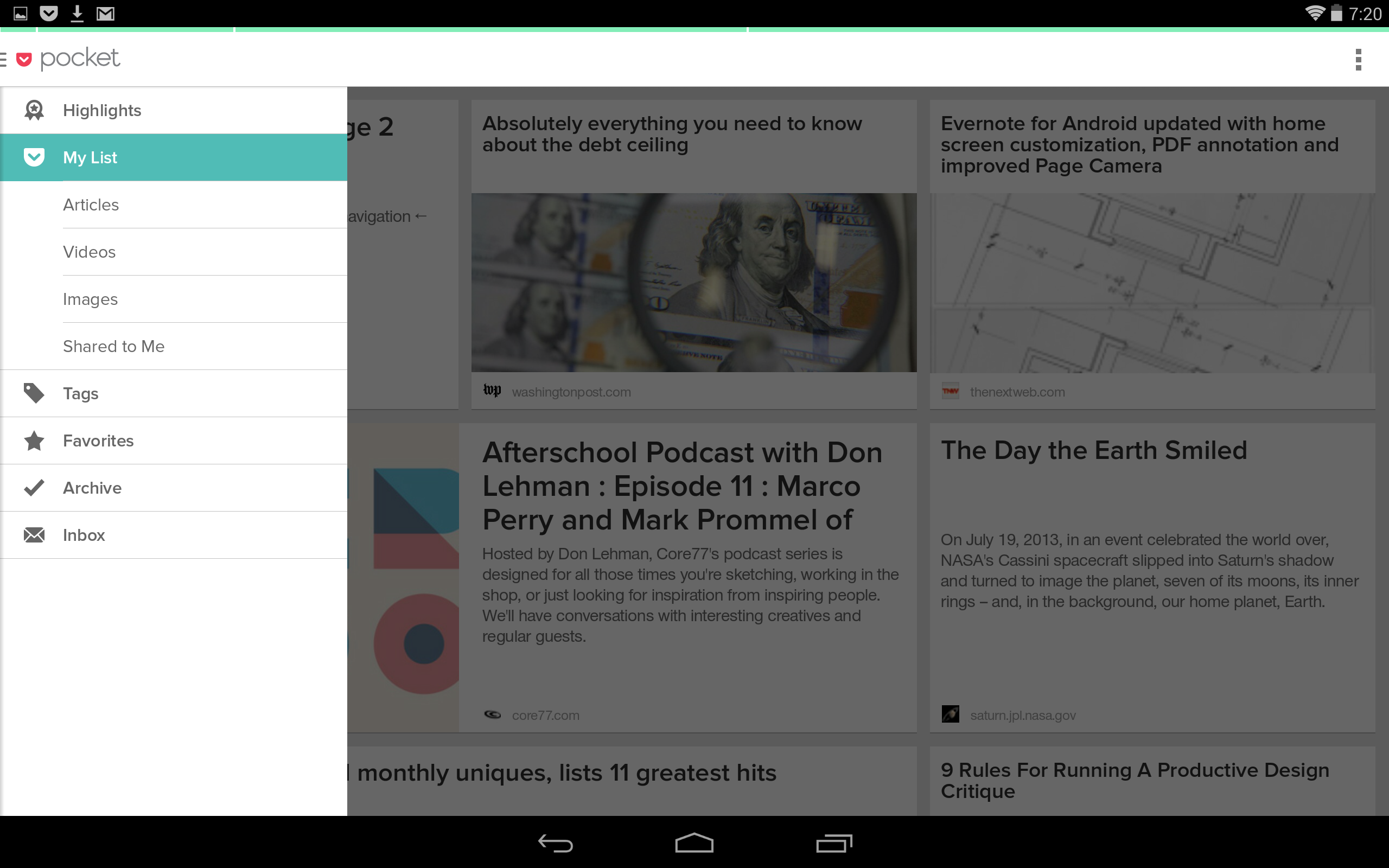Screen dimensions: 1389x868
Task: Filter list by Articles
Action: click(205, 205)
